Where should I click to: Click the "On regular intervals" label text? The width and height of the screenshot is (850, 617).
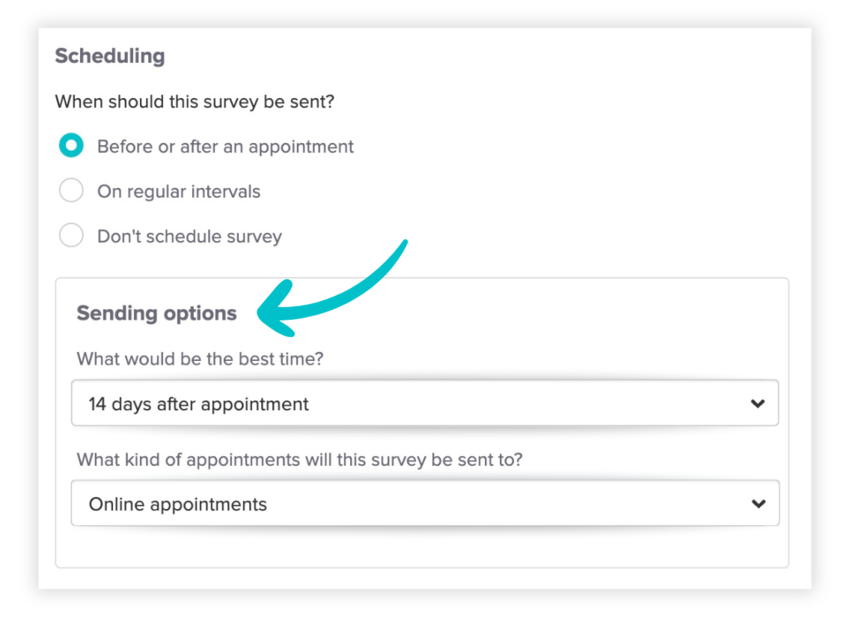pyautogui.click(x=178, y=191)
